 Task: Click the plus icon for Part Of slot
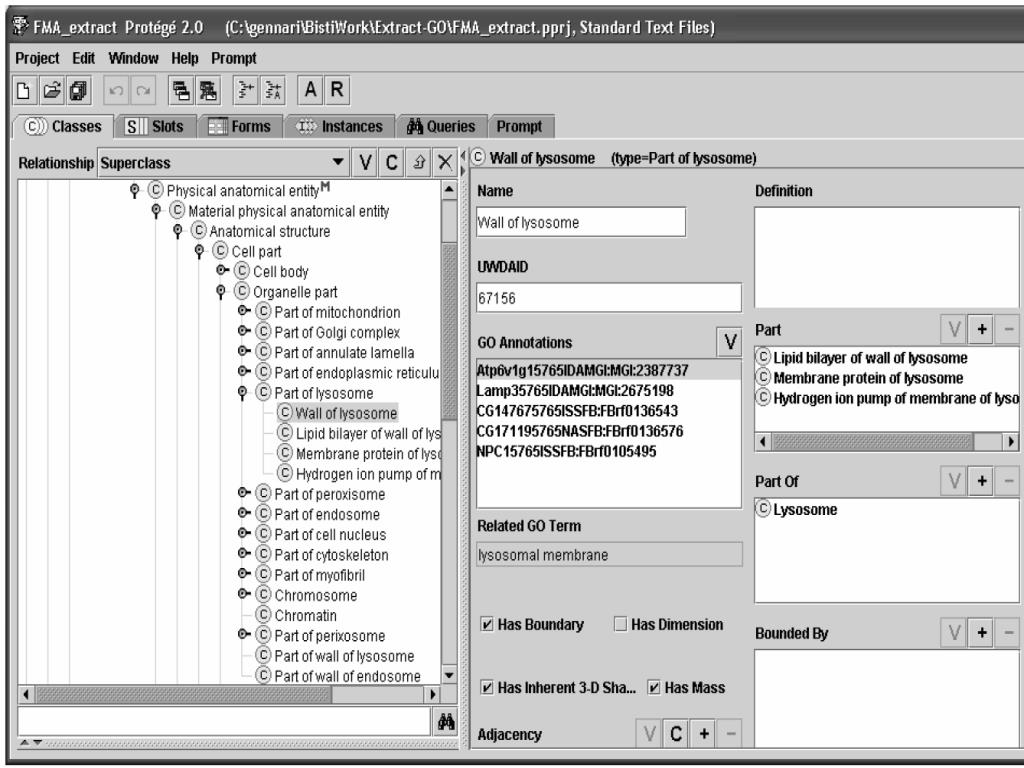(x=982, y=481)
